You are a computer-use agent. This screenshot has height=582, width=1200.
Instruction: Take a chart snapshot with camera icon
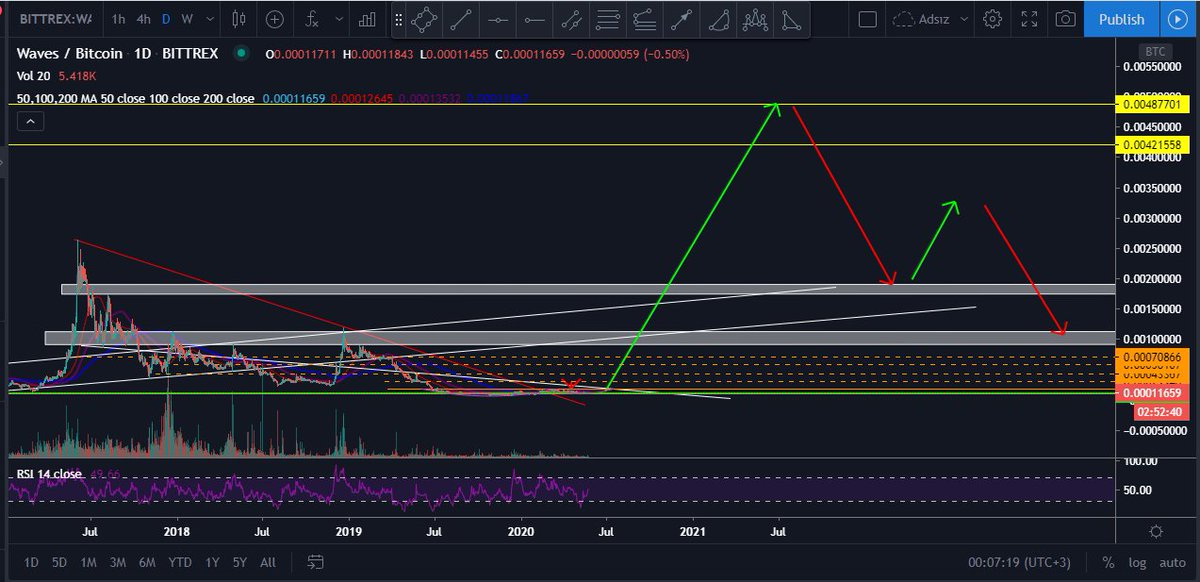coord(1067,19)
